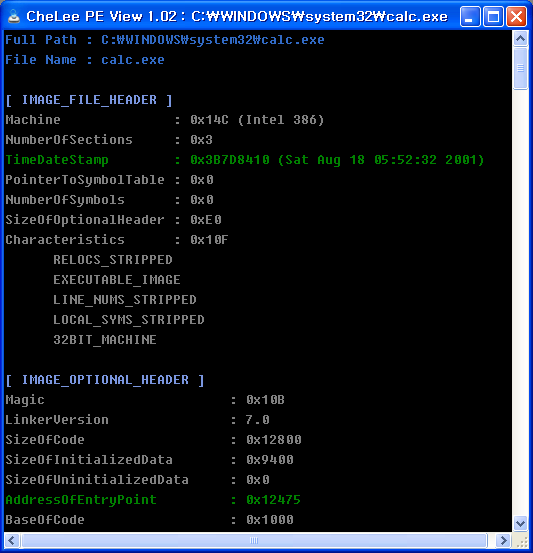Click the [ IMAGE_FILE_HEADER ] heading

tap(89, 100)
